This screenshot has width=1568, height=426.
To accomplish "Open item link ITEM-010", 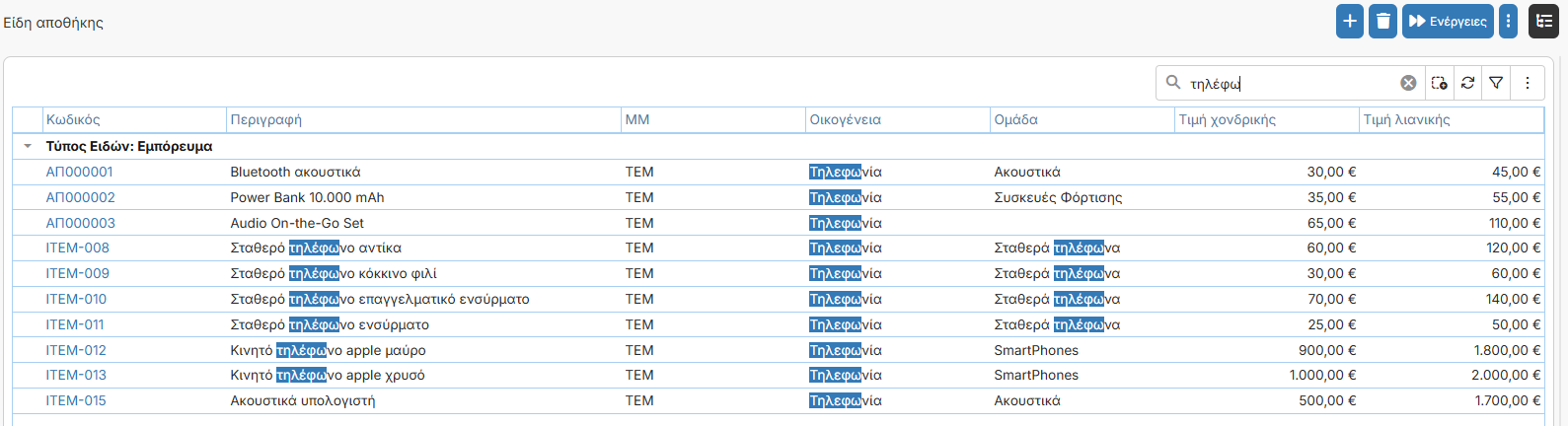I will (76, 299).
